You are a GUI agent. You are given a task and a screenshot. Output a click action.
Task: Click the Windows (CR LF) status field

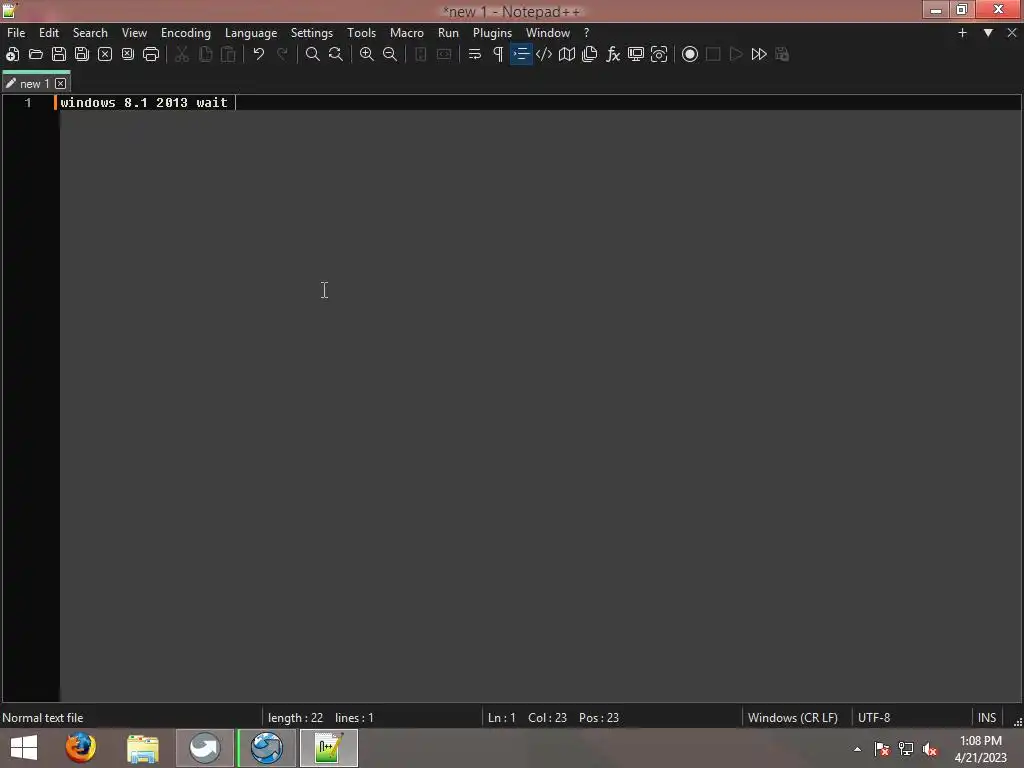click(793, 718)
